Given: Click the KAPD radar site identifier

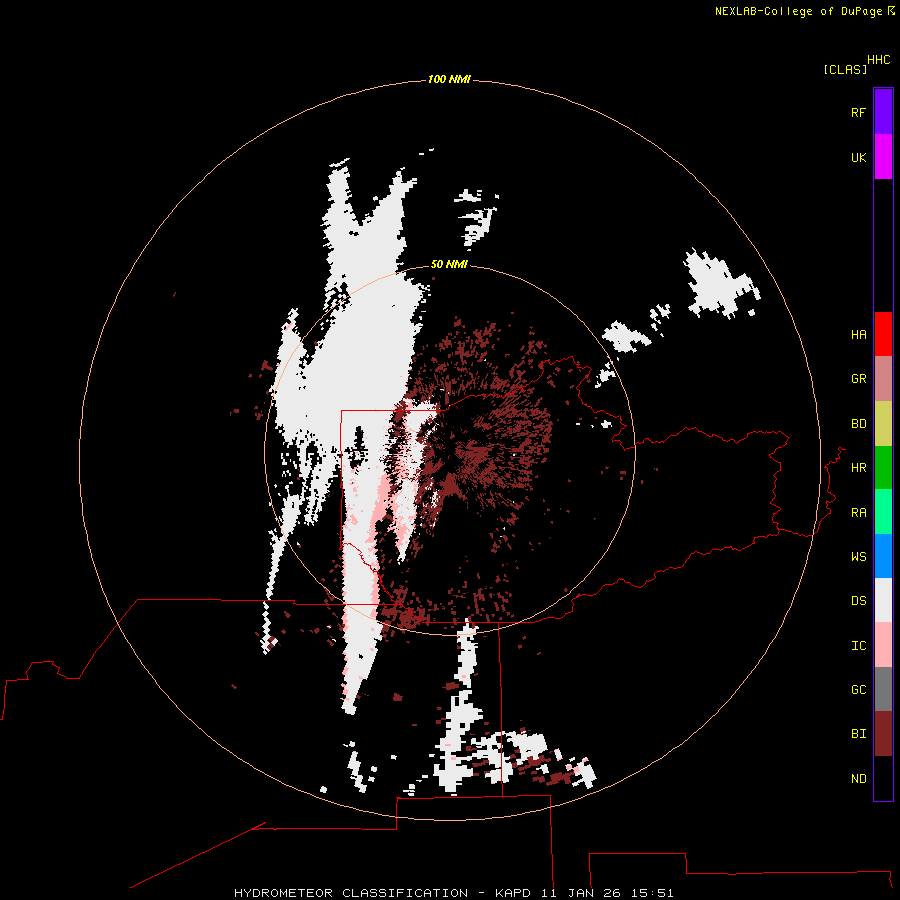Looking at the screenshot, I should point(513,893).
